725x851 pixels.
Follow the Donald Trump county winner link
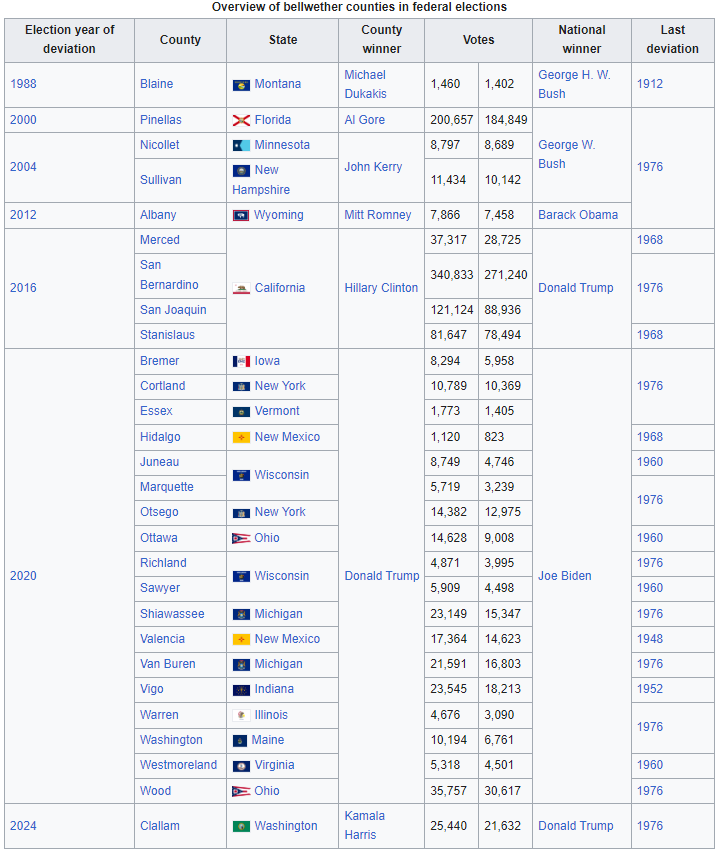pyautogui.click(x=382, y=576)
